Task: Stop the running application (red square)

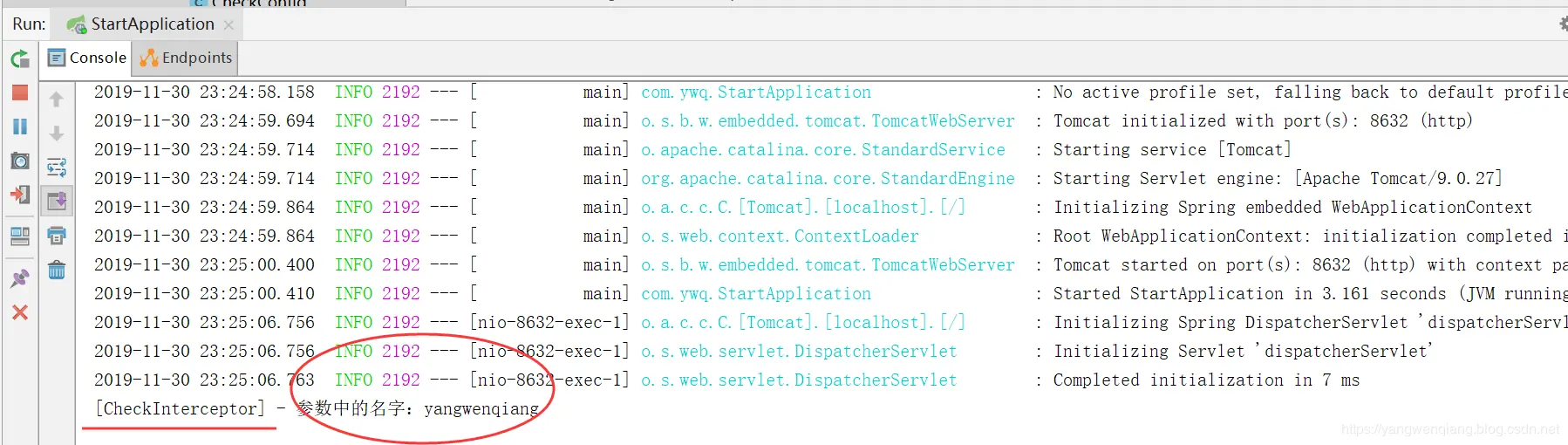Action: tap(20, 92)
